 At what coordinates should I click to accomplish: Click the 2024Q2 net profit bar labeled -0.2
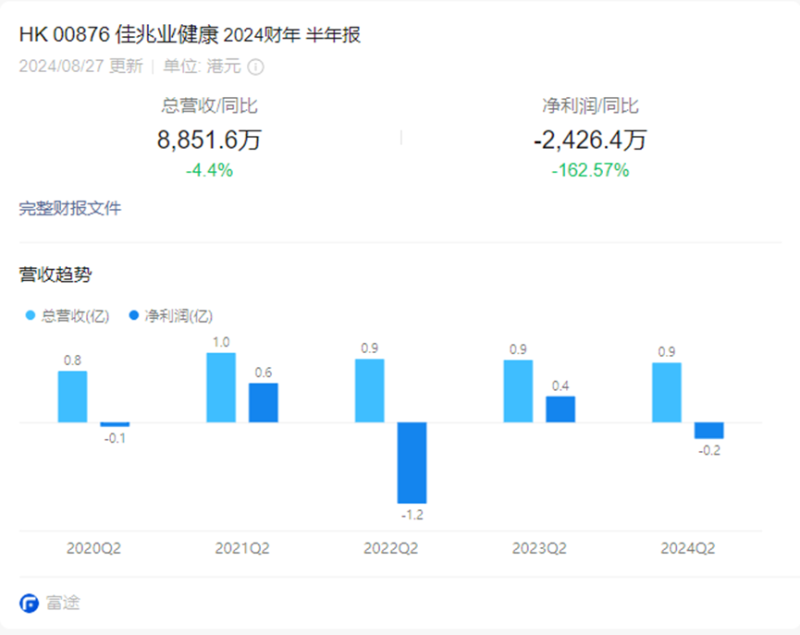click(709, 430)
